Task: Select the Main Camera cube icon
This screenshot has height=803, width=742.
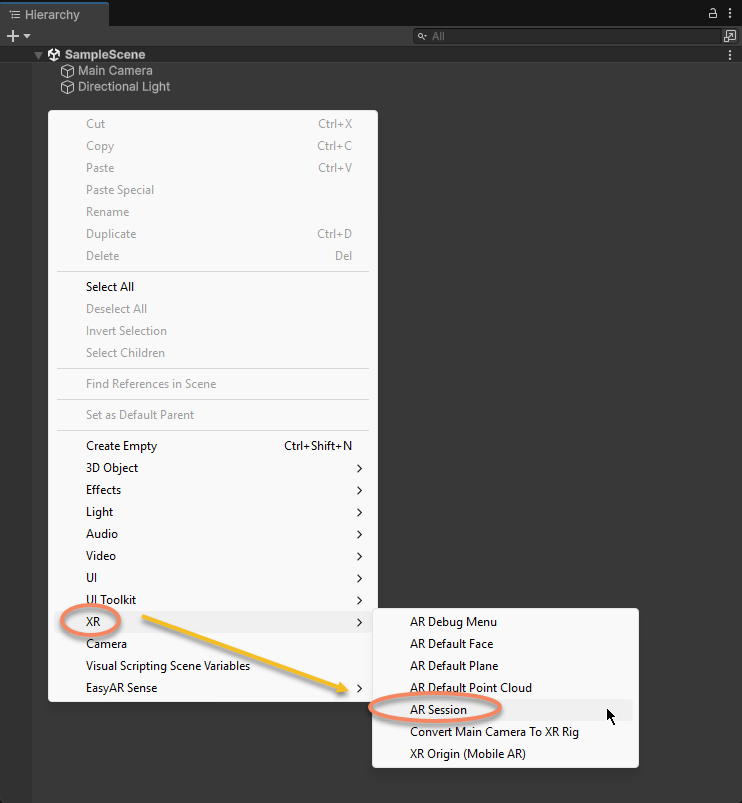Action: [x=67, y=71]
